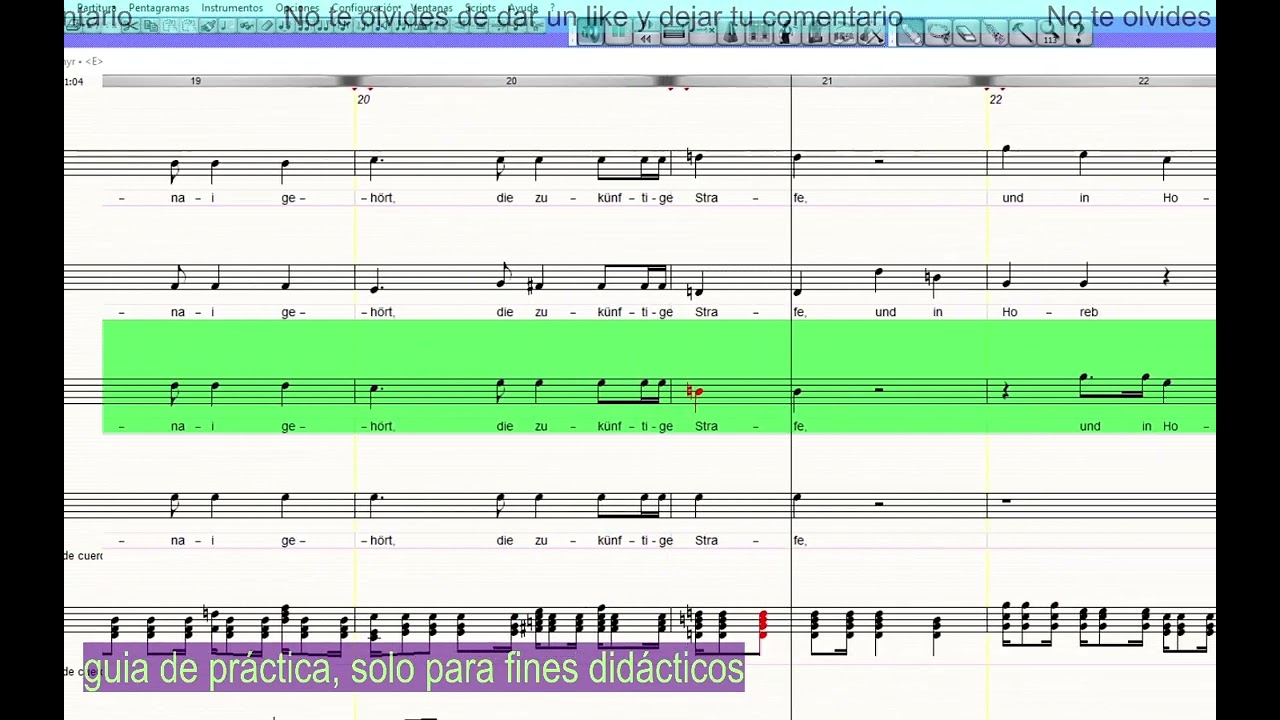Select the eraser tool in tool palette
1280x720 pixels.
click(966, 34)
